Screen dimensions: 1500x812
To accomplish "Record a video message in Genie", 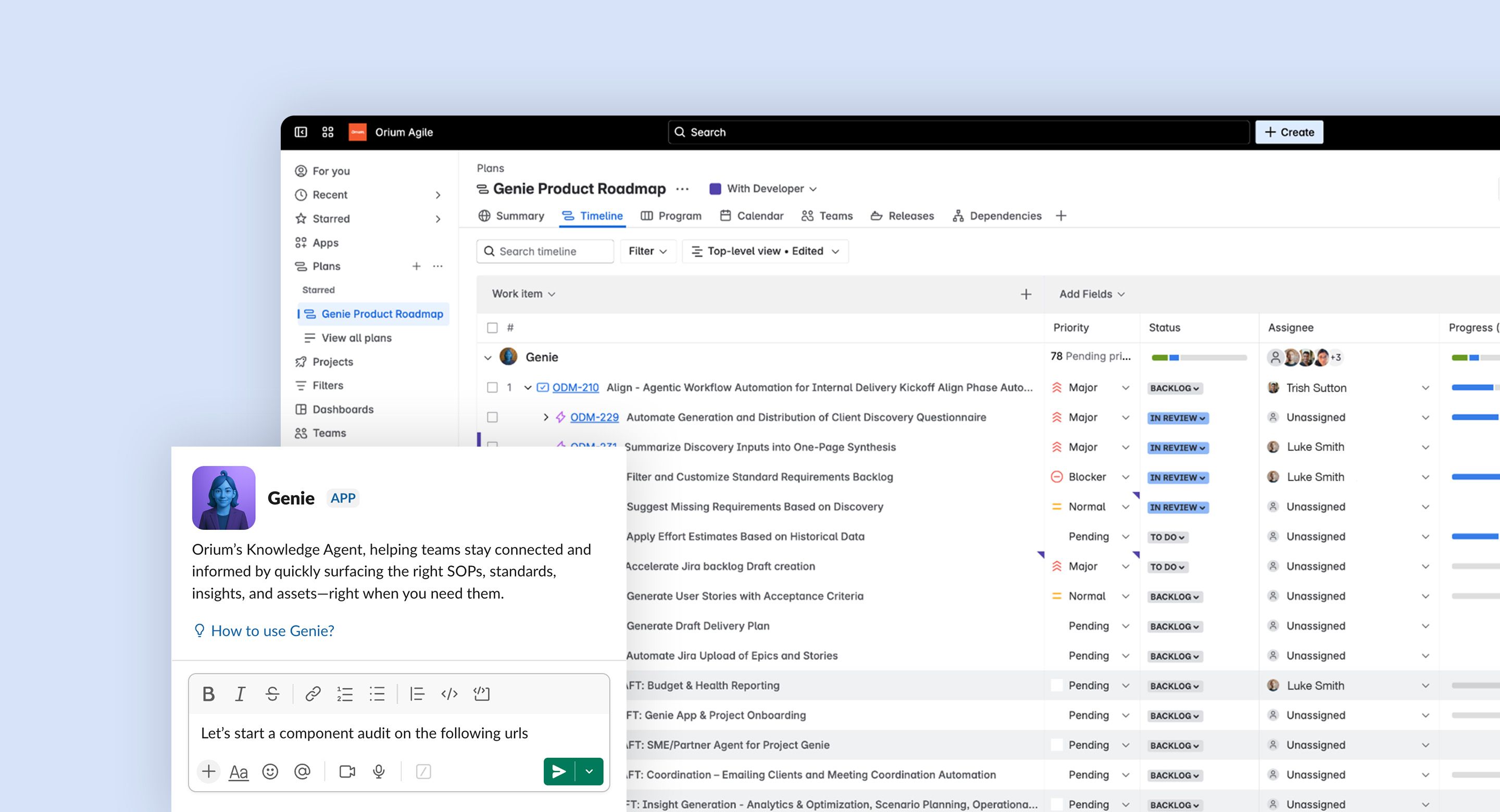I will pos(347,771).
